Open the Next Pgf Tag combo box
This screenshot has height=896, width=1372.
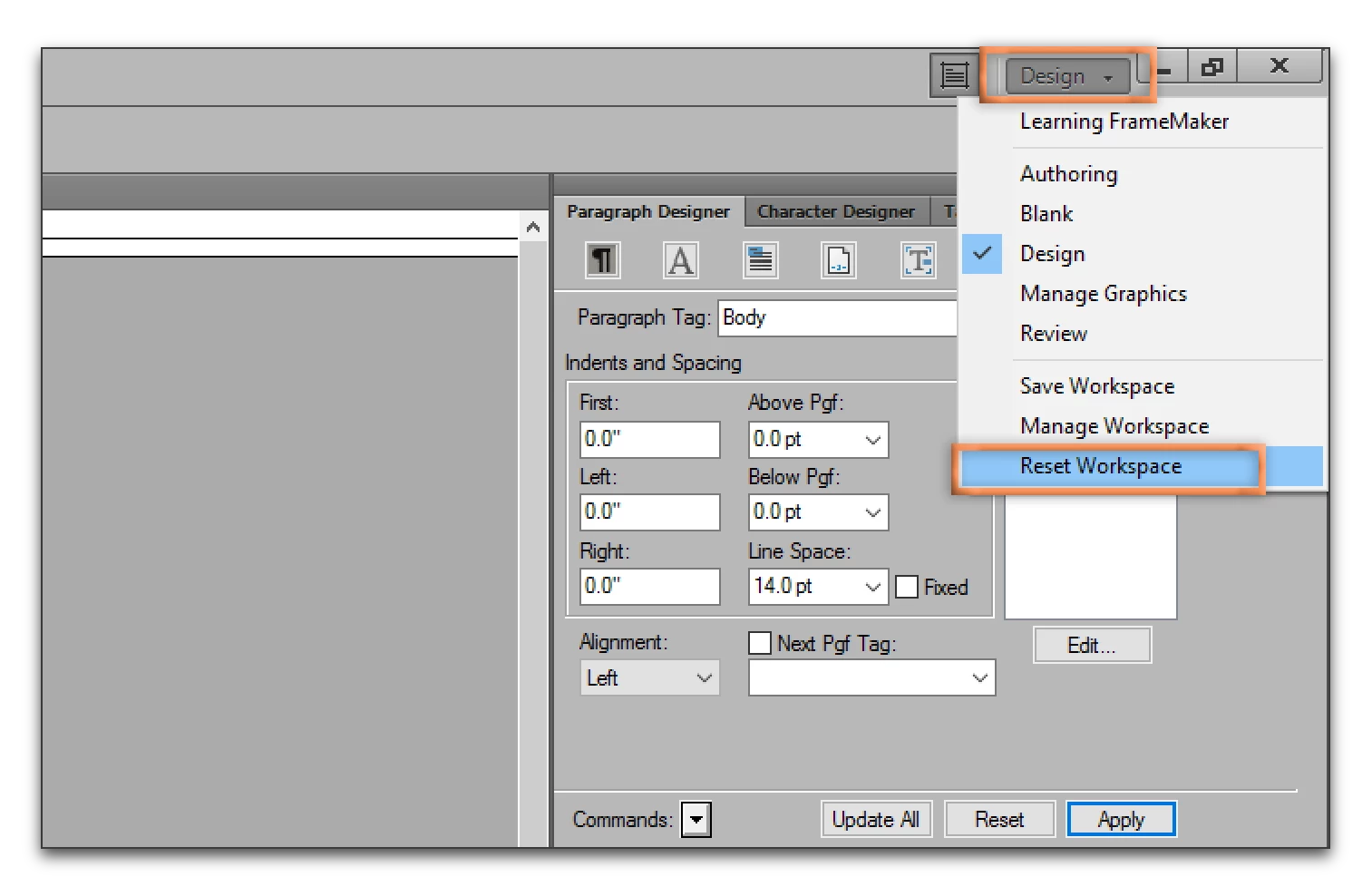click(871, 677)
